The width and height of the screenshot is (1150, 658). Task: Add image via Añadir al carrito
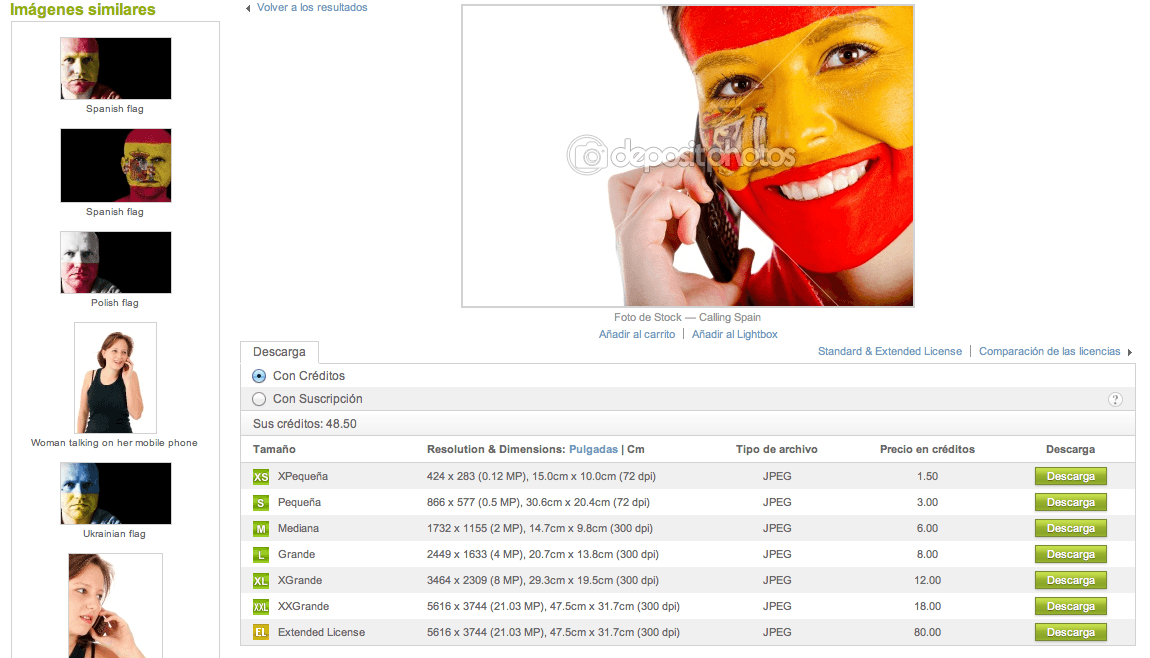point(636,334)
